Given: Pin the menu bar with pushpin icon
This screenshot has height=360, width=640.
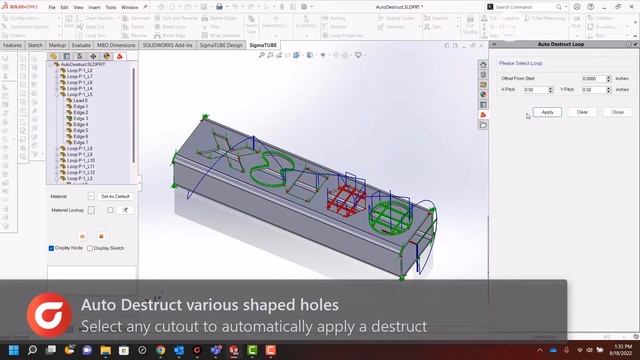Looking at the screenshot, I should (146, 7).
